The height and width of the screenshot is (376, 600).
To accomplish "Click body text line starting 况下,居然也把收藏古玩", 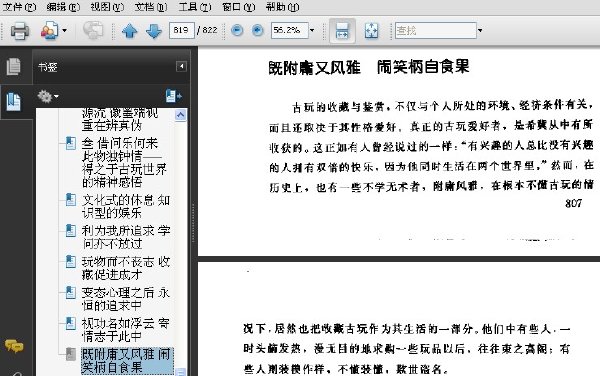I will 407,329.
